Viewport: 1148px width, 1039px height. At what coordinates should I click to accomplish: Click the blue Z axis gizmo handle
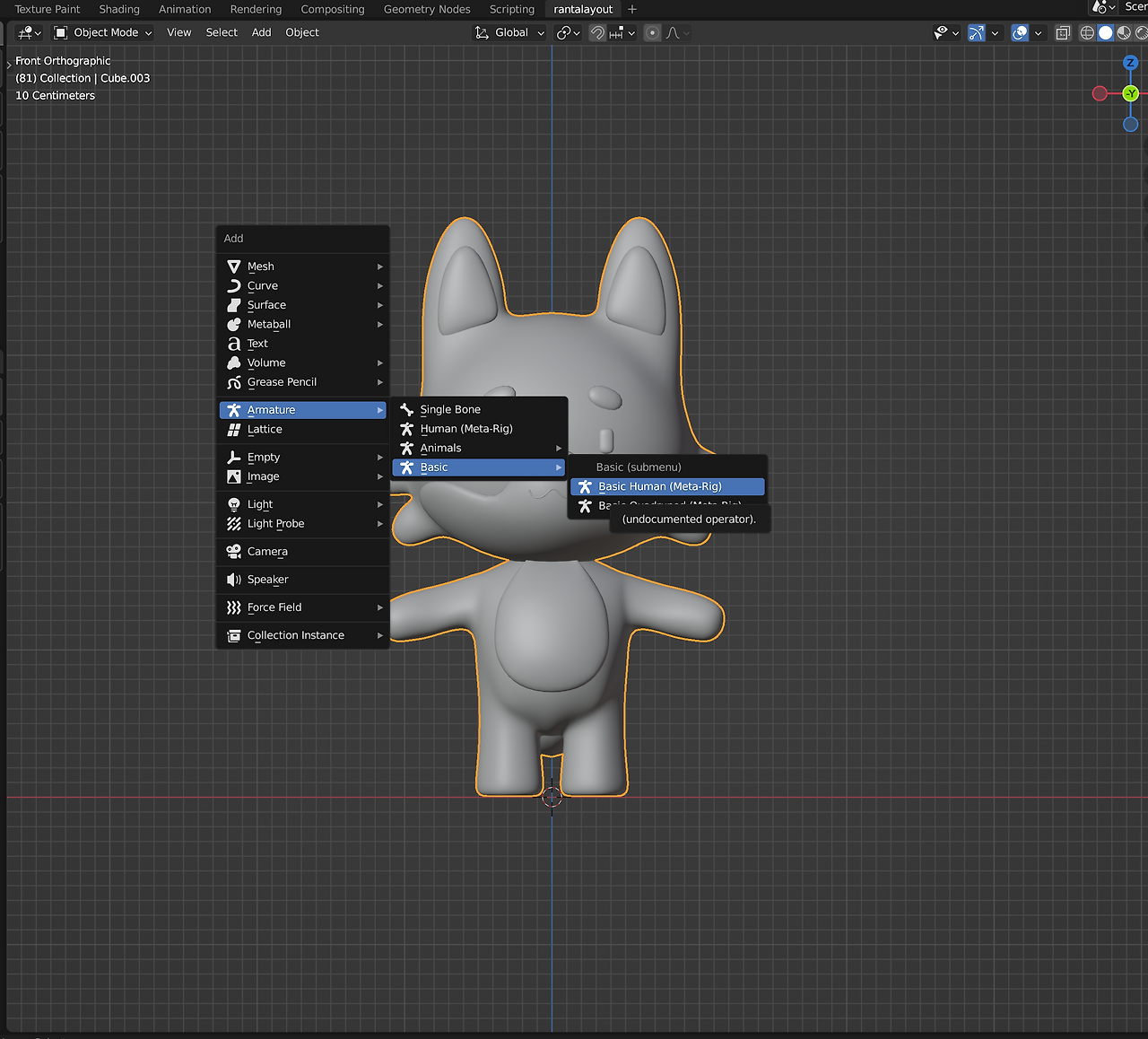(x=1130, y=63)
